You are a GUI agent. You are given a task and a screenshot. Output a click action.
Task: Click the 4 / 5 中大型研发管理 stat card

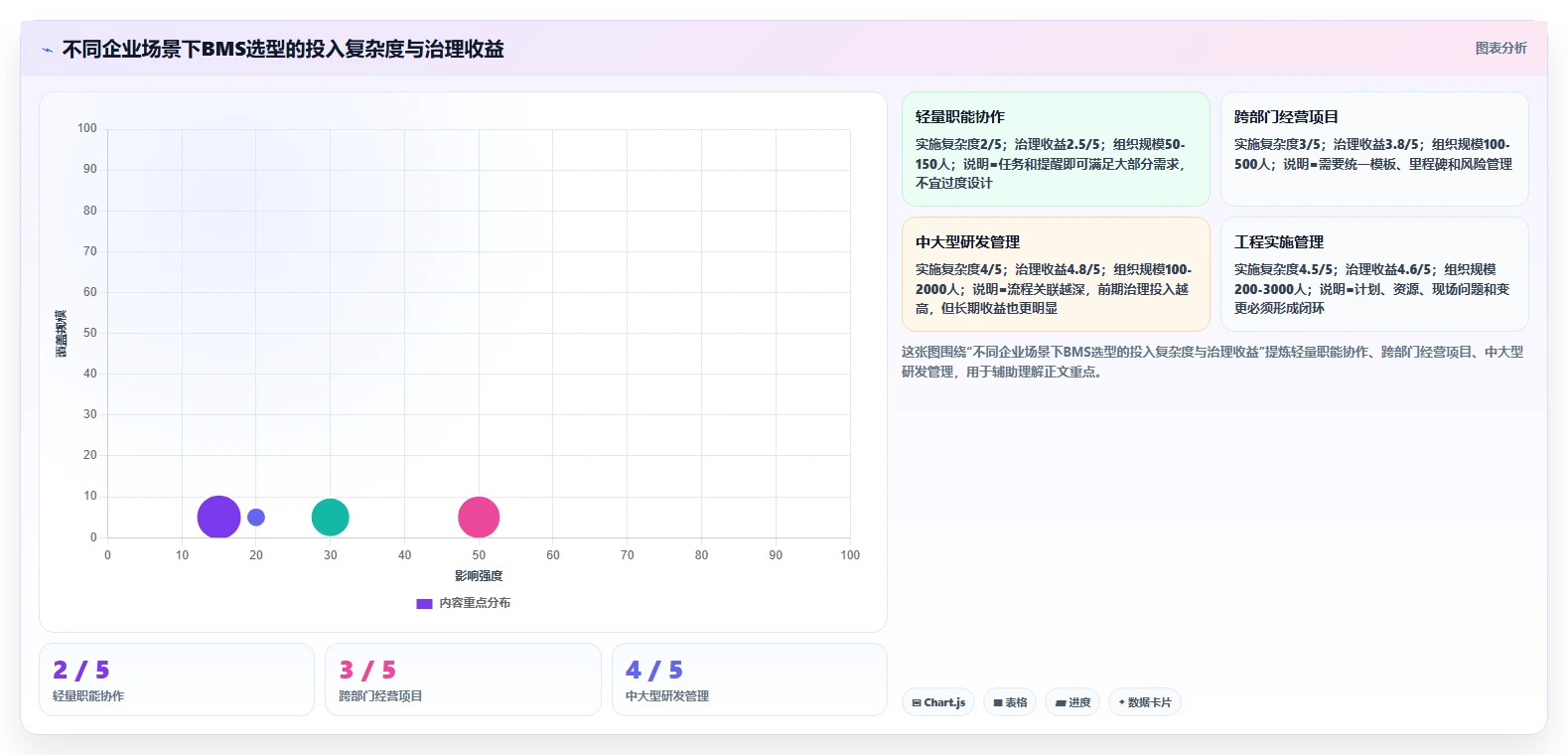749,679
